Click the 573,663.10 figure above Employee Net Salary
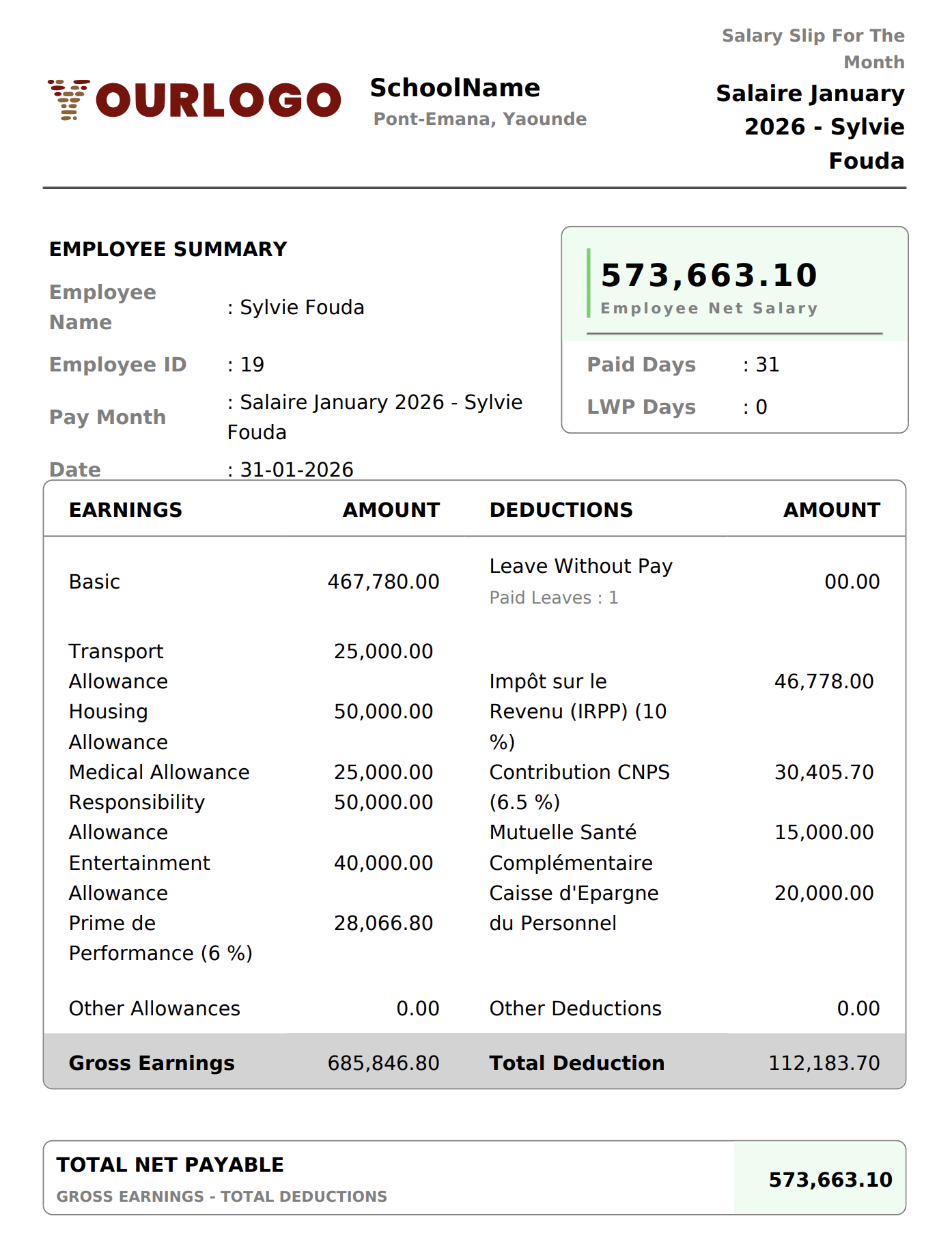 [708, 275]
